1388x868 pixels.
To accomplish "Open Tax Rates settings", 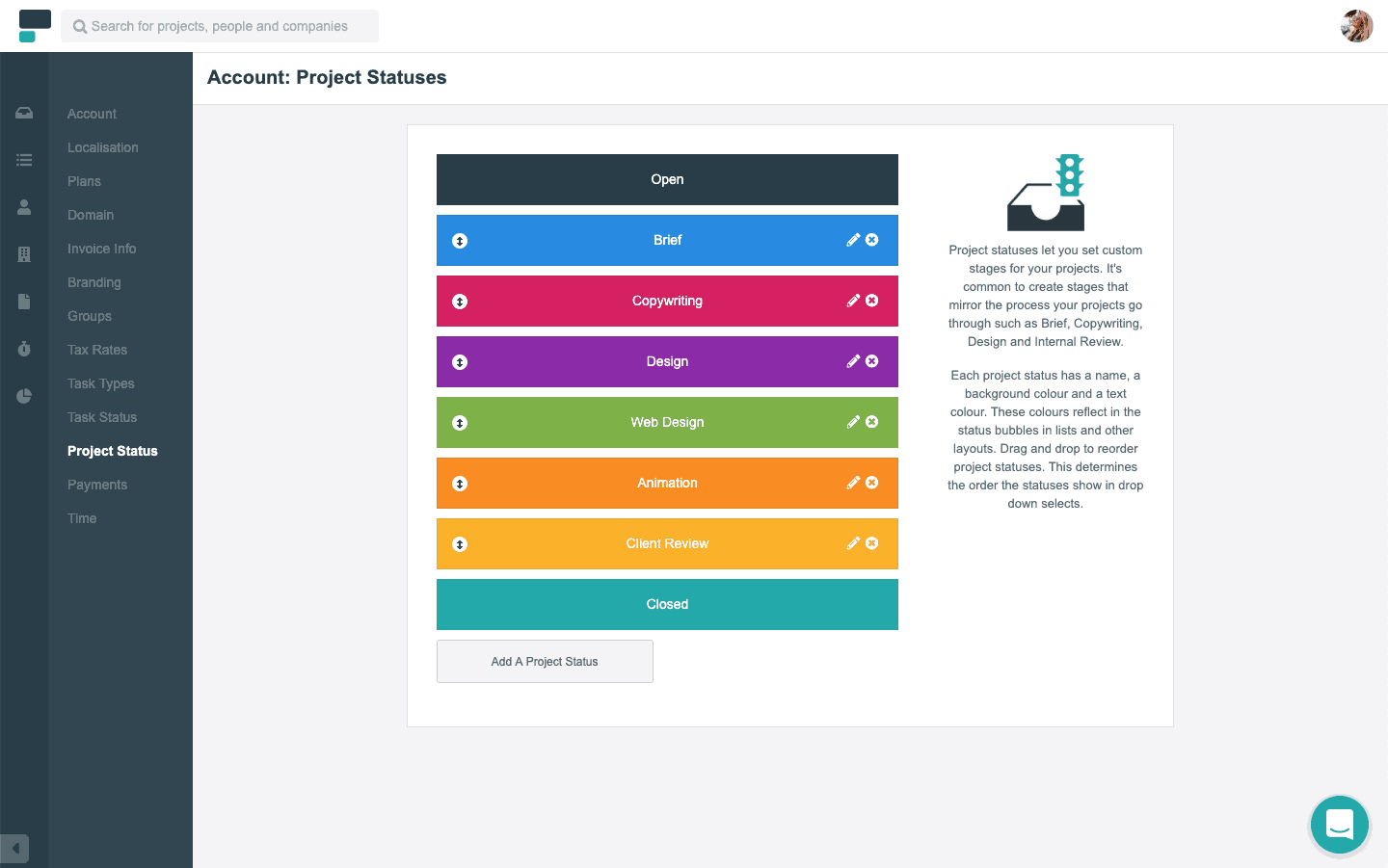I will point(97,350).
